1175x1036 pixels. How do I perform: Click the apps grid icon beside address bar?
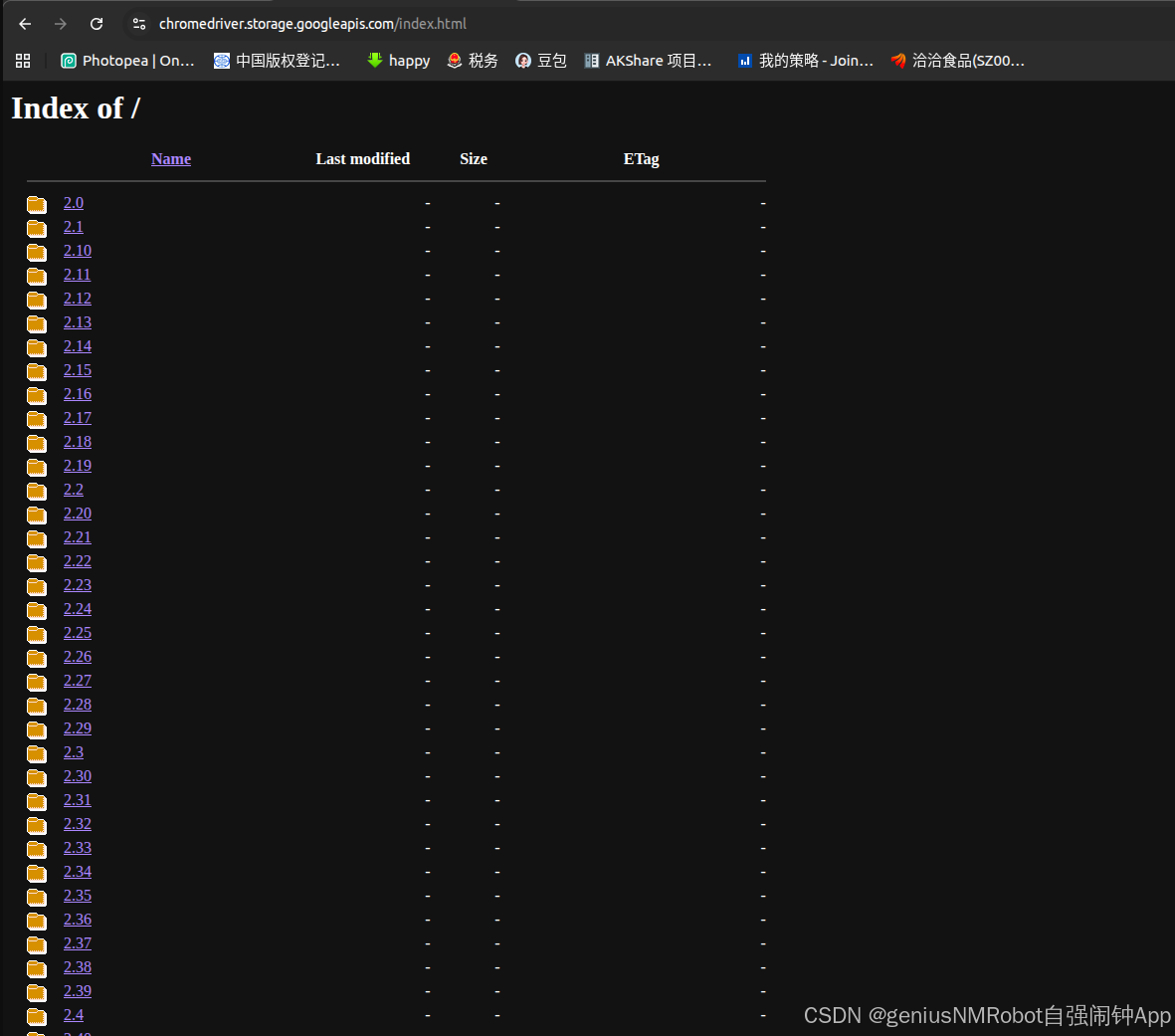click(x=22, y=60)
